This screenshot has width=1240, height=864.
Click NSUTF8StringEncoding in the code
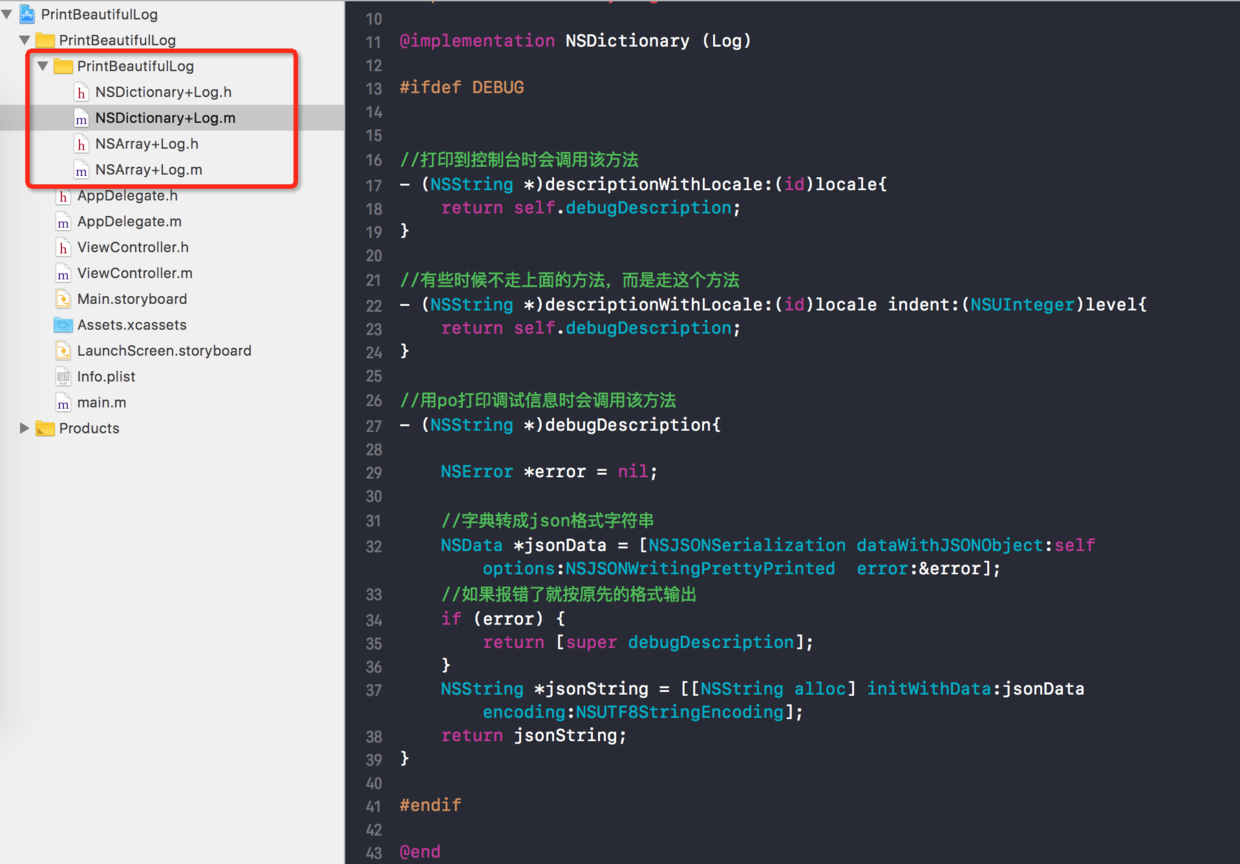click(x=679, y=712)
